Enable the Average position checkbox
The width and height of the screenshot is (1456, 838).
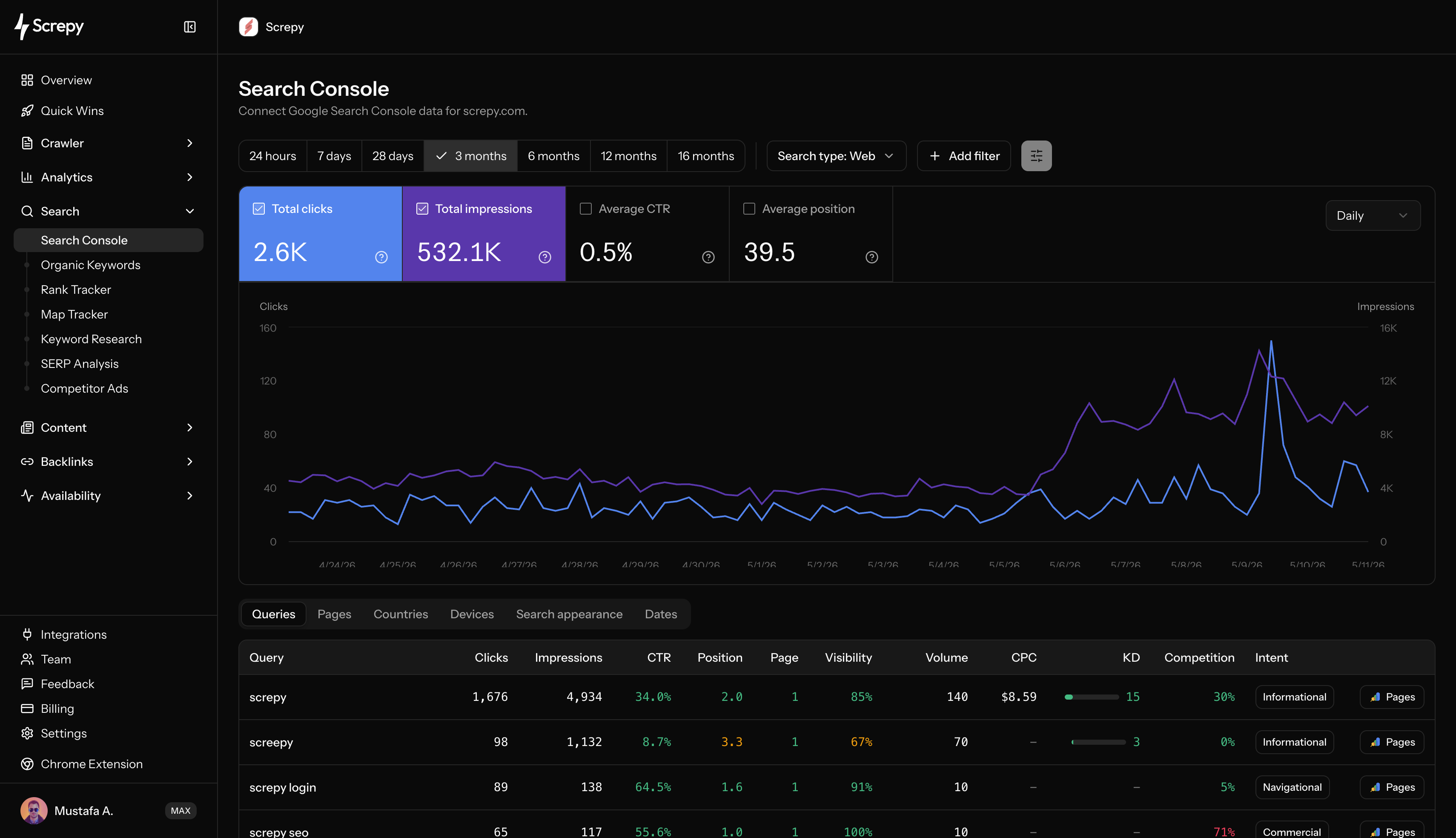[x=749, y=209]
